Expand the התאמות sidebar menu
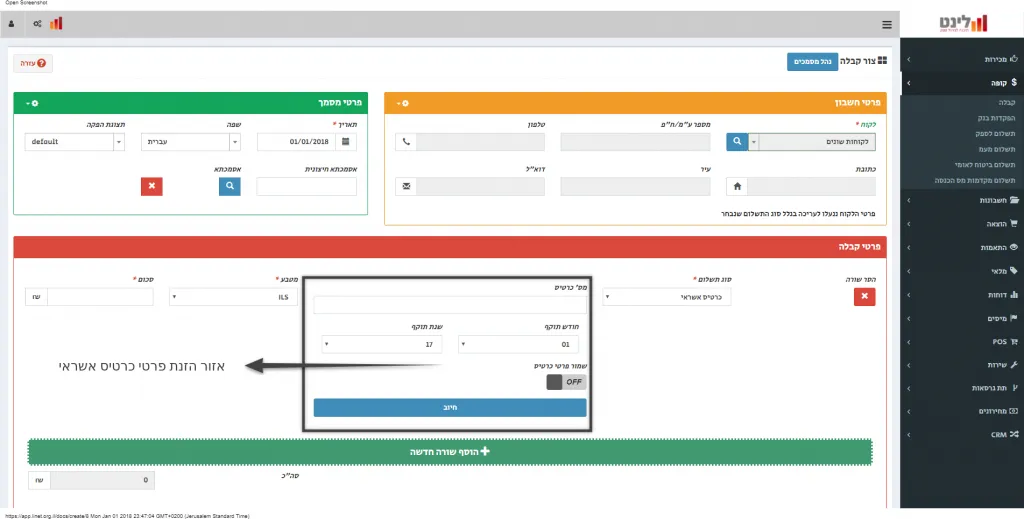This screenshot has height=519, width=1024. point(962,247)
